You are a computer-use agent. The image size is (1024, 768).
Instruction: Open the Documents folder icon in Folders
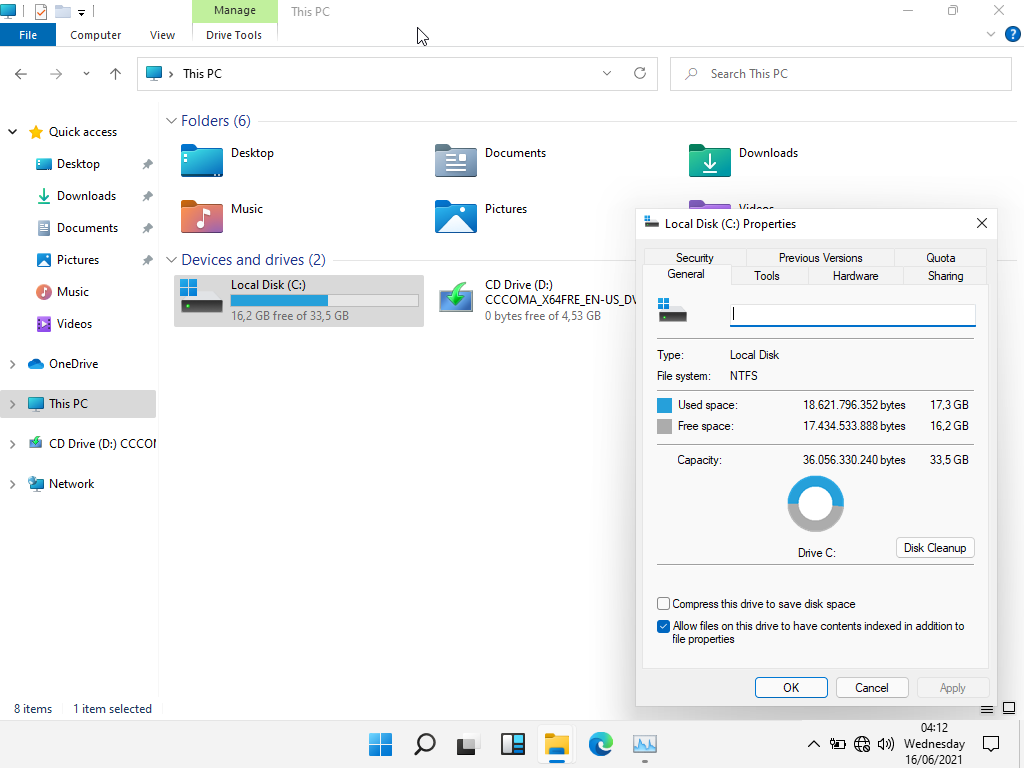click(x=456, y=161)
